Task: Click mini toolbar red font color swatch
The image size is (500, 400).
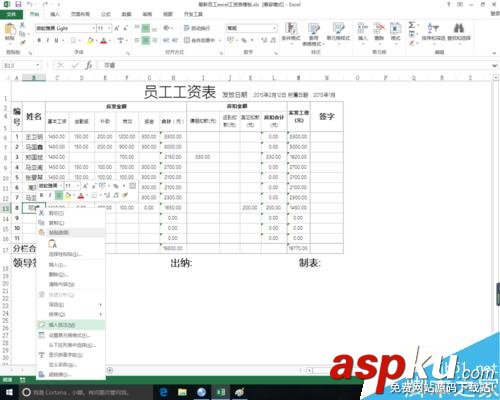Action: click(81, 196)
